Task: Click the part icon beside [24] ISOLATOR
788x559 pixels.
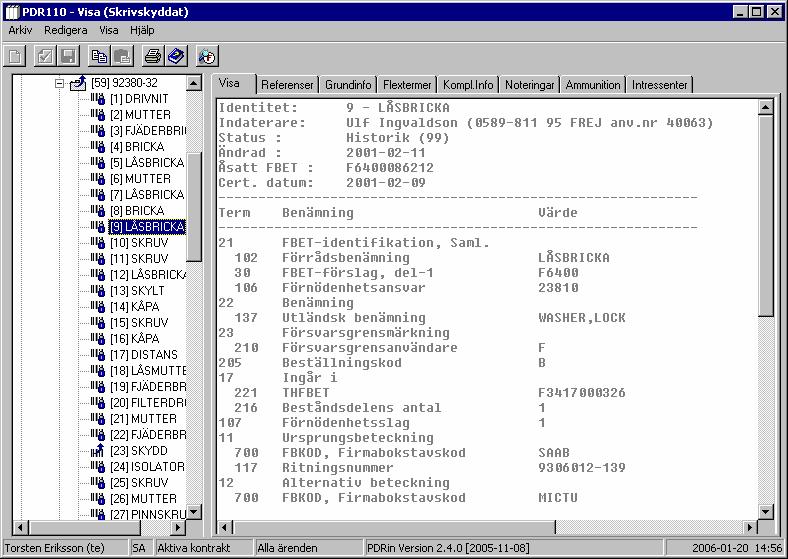Action: point(97,467)
